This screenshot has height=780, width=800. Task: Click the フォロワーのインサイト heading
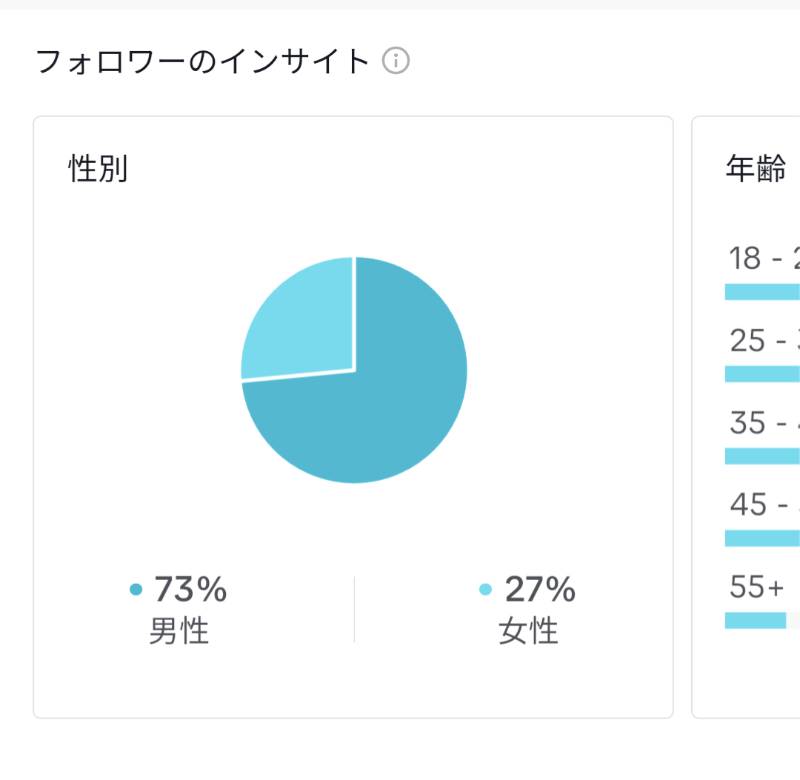[x=203, y=61]
